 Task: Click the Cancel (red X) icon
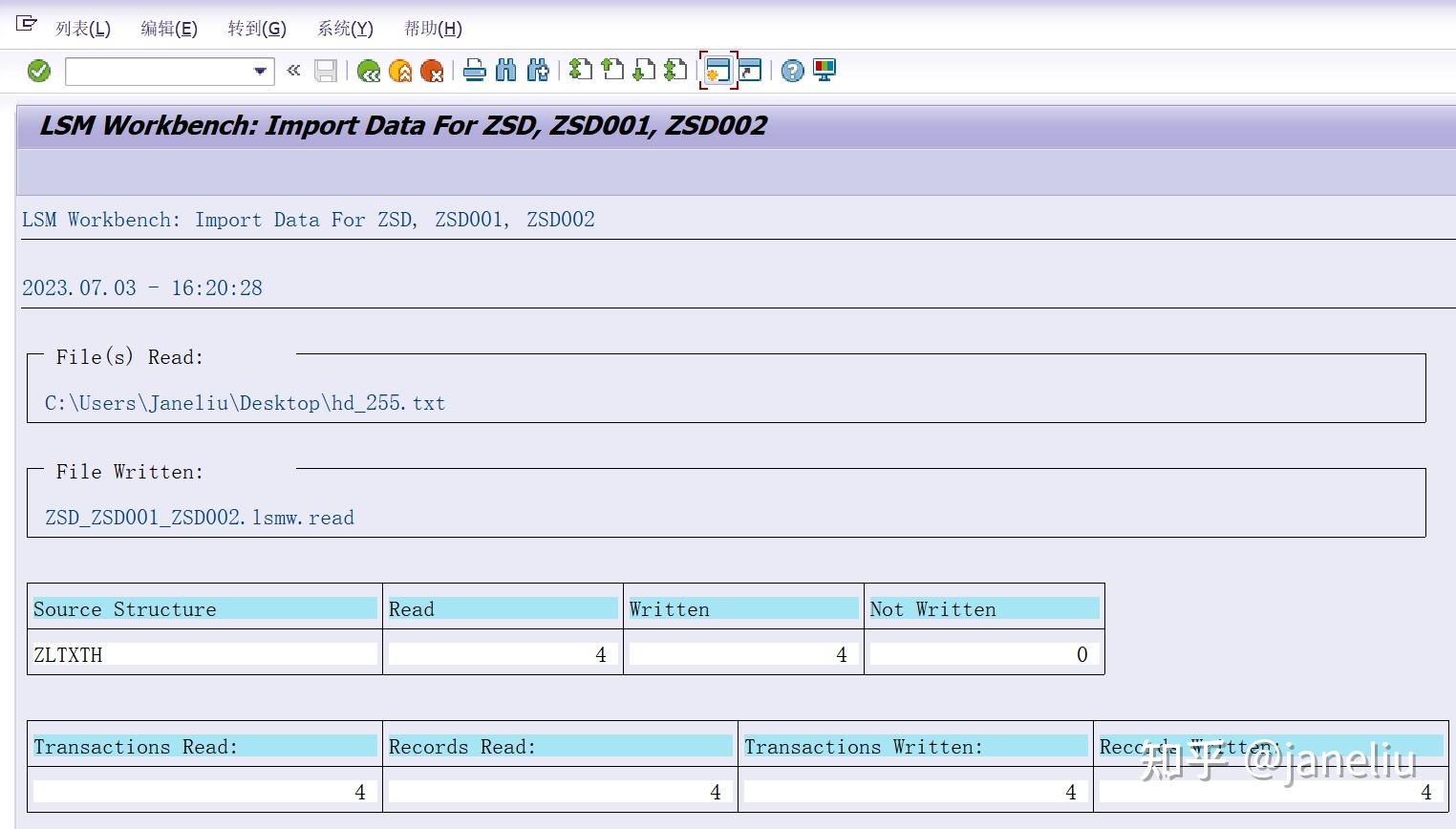coord(432,71)
